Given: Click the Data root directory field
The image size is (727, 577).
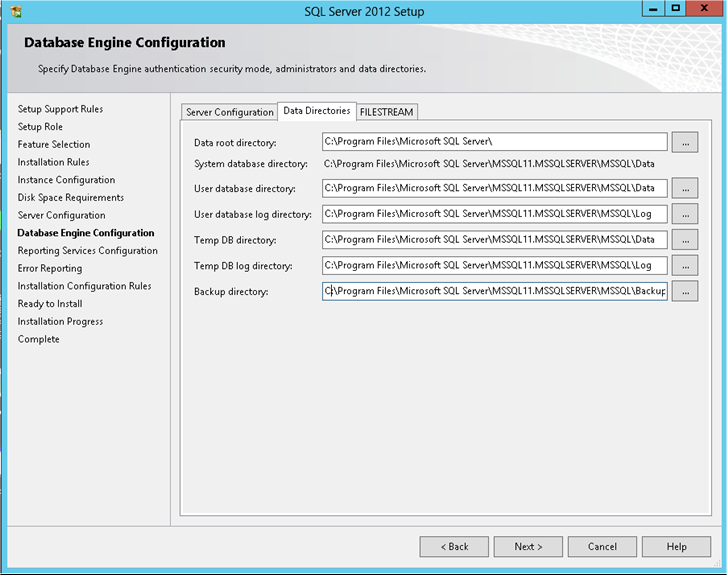Looking at the screenshot, I should (x=495, y=142).
